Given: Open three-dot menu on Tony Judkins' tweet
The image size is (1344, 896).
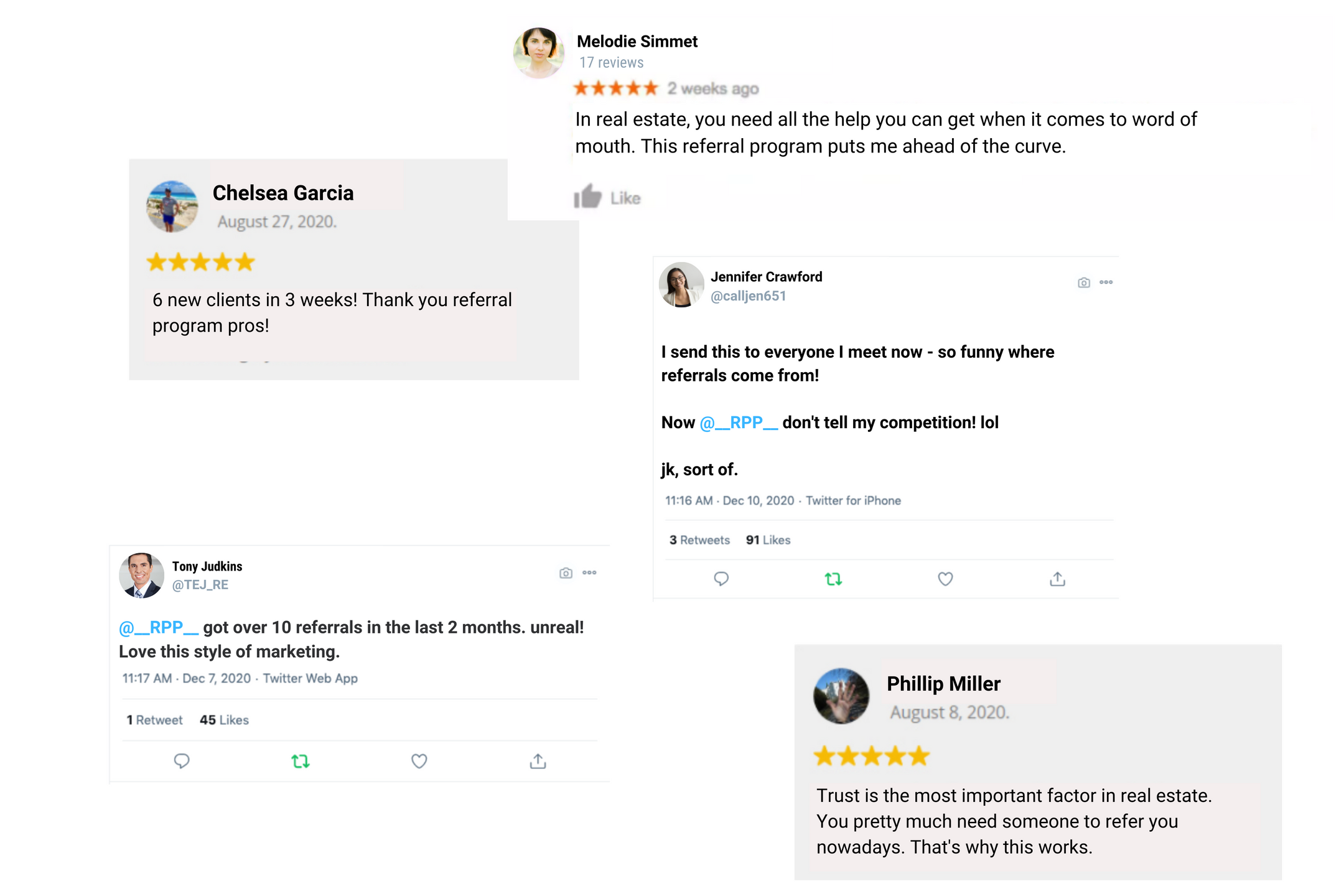Looking at the screenshot, I should (589, 572).
